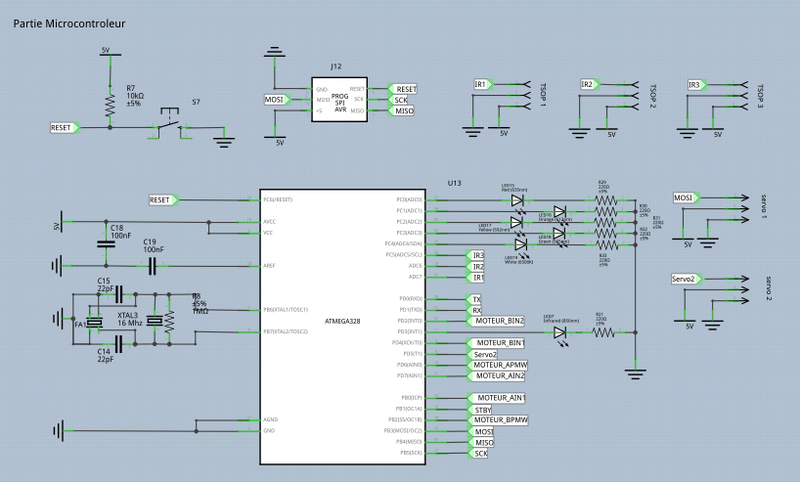Select the S7 push button switch symbol
This screenshot has width=800, height=482.
coord(170,126)
